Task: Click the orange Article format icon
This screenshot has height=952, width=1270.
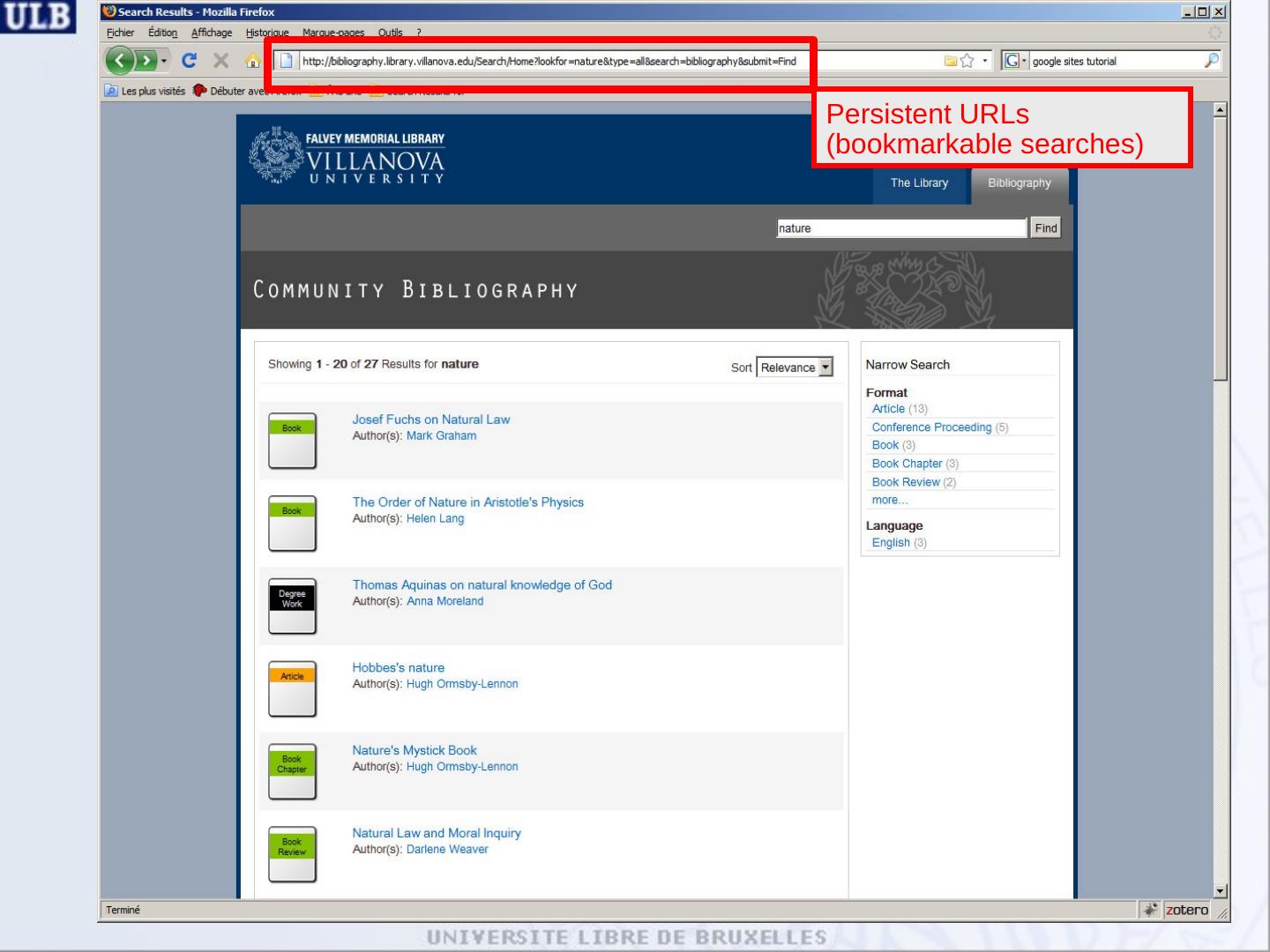Action: point(292,688)
